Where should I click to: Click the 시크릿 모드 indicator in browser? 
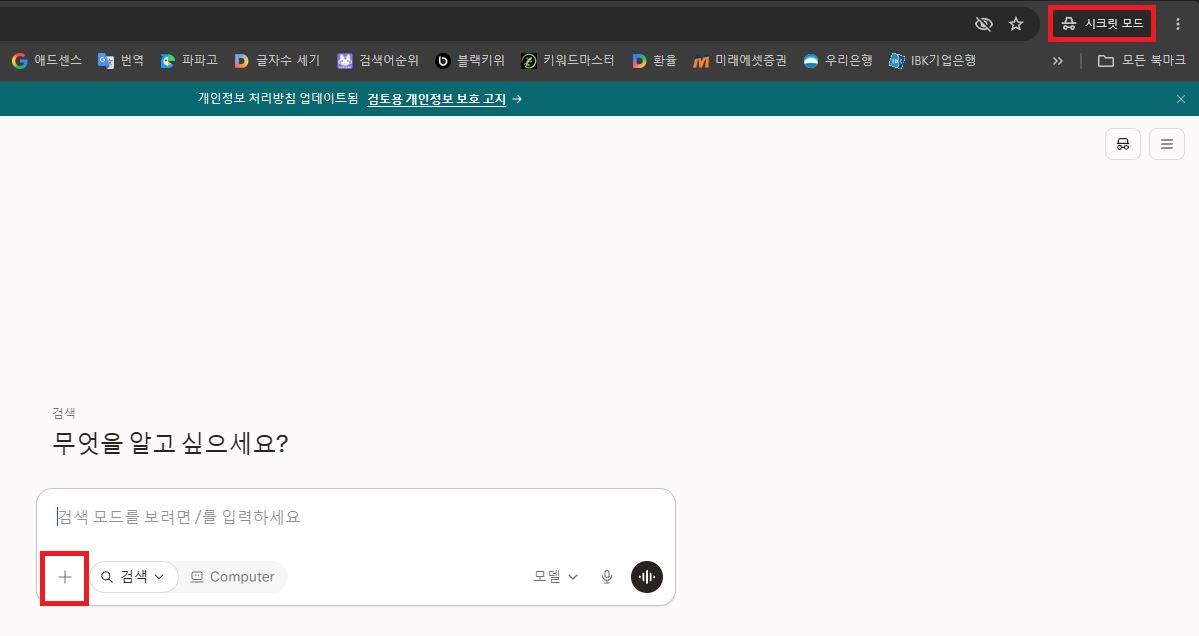1102,24
